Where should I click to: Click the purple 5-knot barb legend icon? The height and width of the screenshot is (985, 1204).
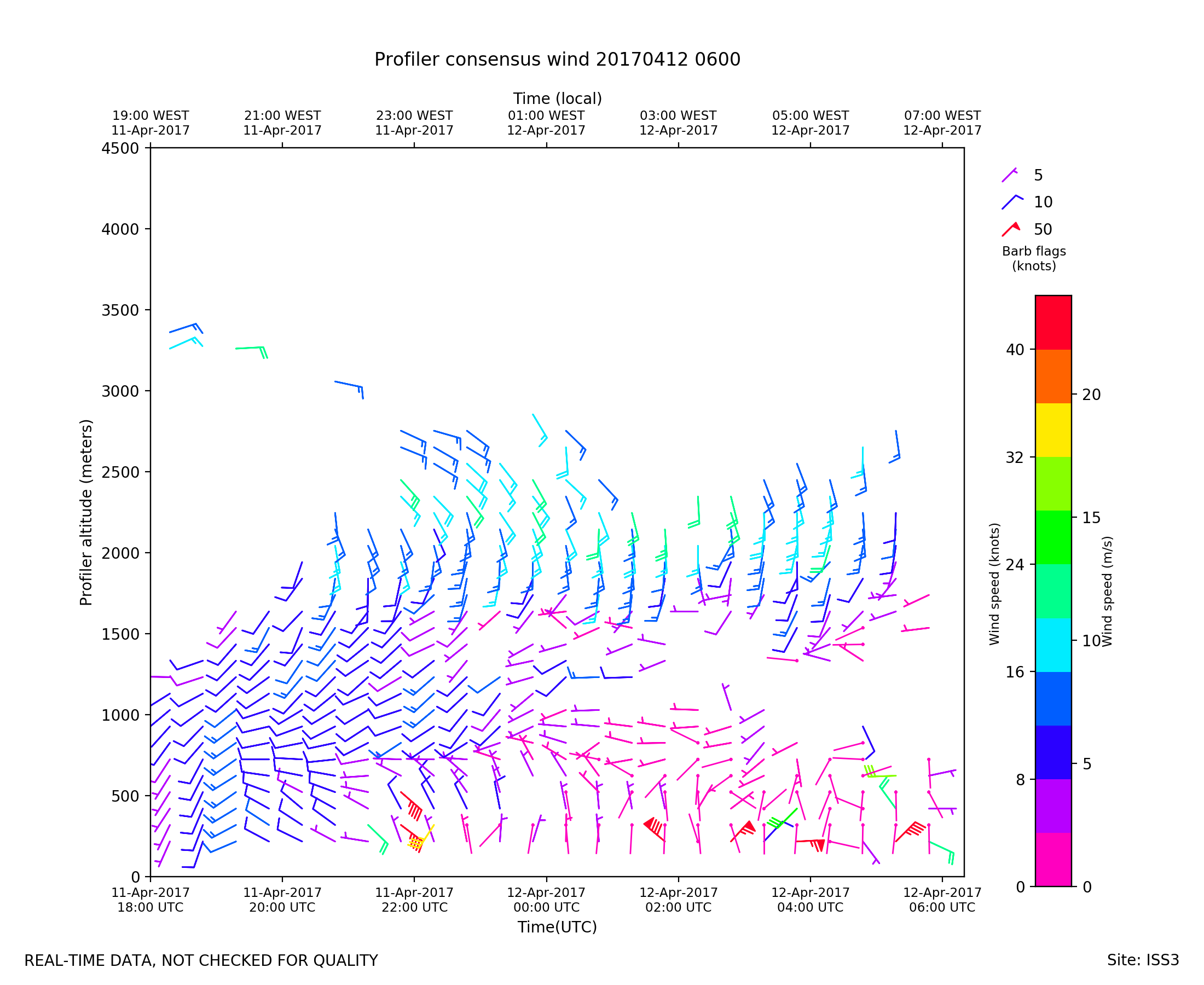(x=1009, y=175)
